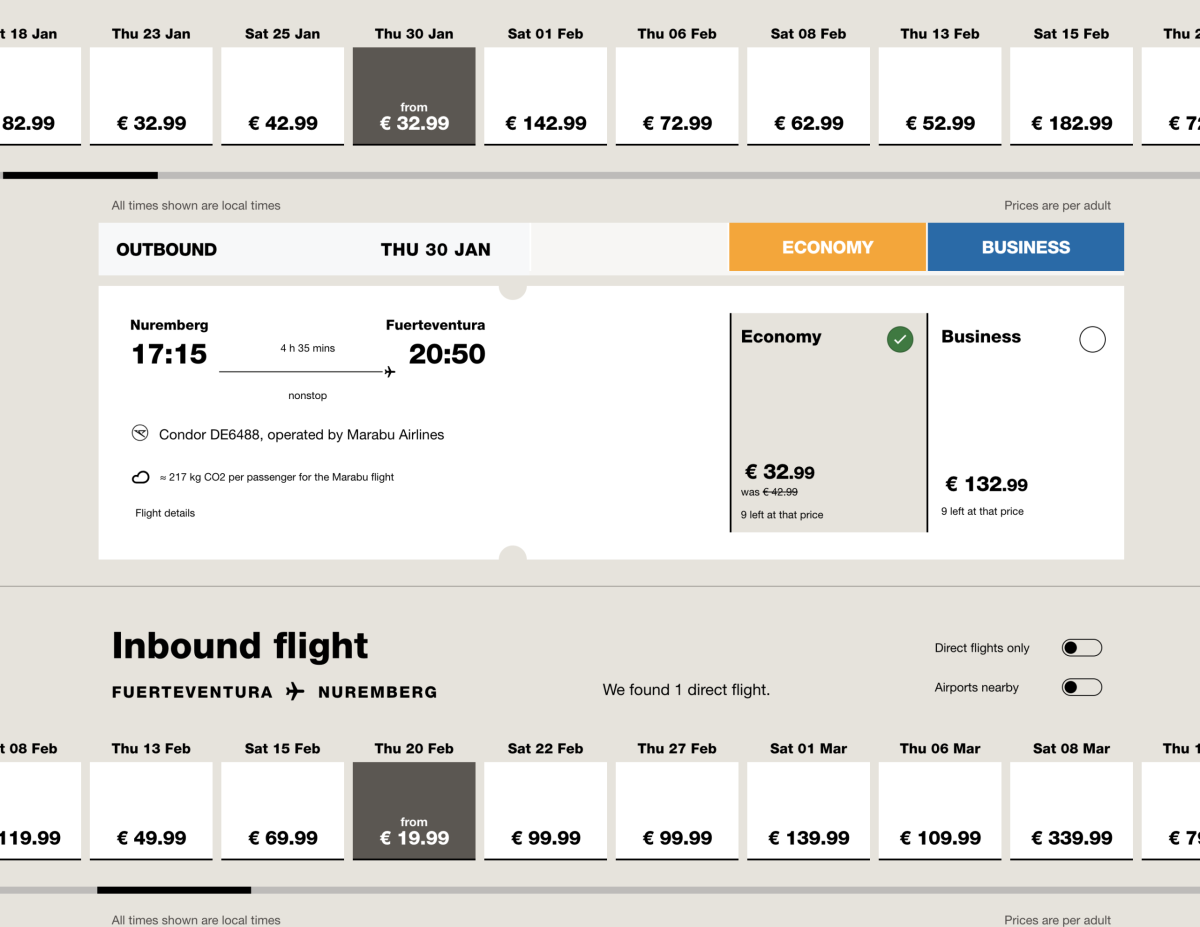Screen dimensions: 1200x927
Task: Select inbound Sat 08 Mar at €339.99
Action: 1071,811
